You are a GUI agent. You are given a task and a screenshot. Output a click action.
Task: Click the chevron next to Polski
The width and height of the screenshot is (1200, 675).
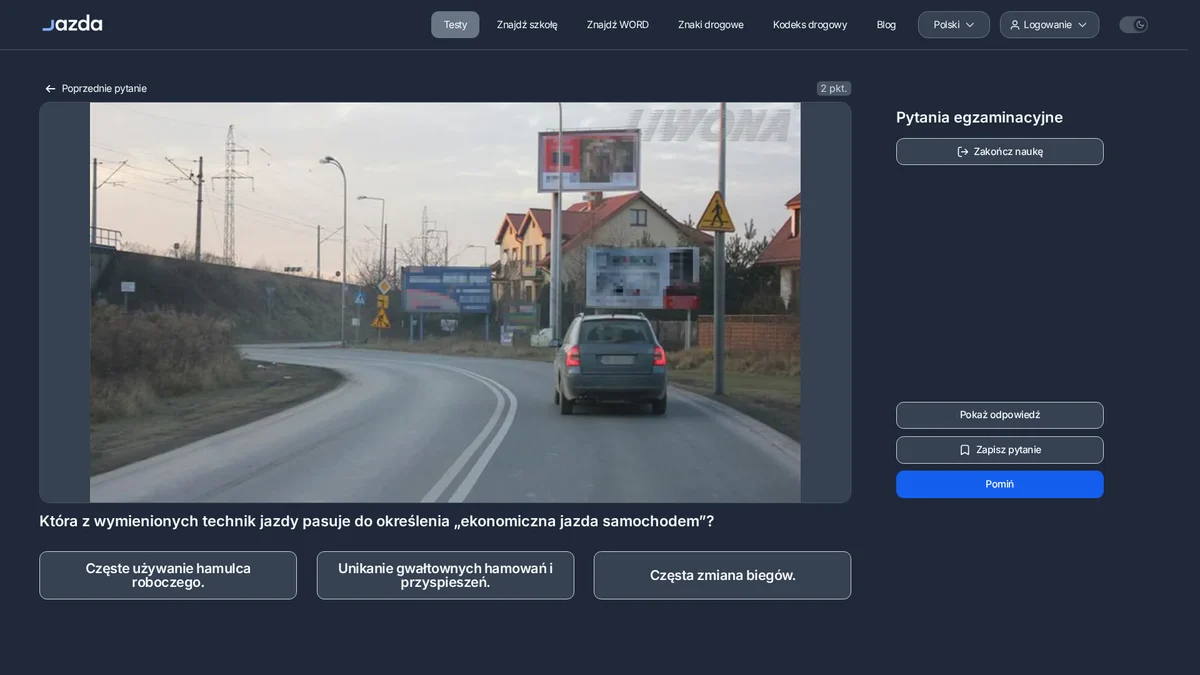969,25
